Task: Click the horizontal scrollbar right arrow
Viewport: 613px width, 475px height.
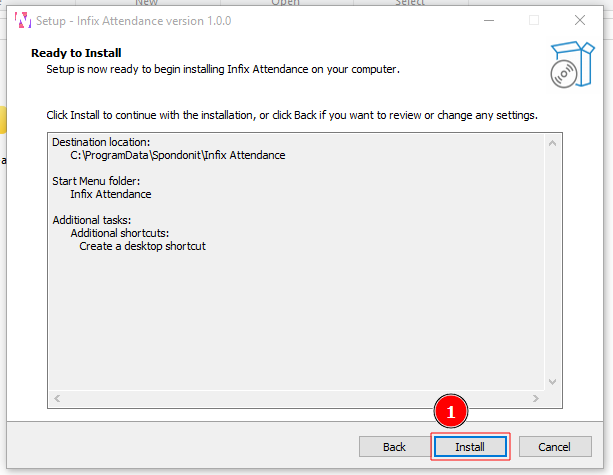Action: tap(536, 398)
